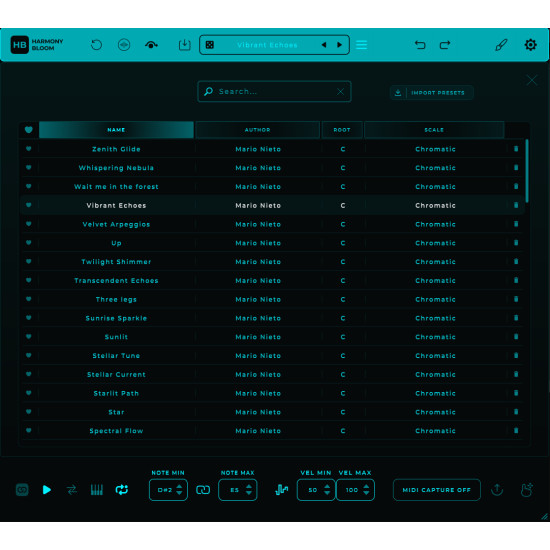550x550 pixels.
Task: Select the Star preset row
Action: point(272,412)
